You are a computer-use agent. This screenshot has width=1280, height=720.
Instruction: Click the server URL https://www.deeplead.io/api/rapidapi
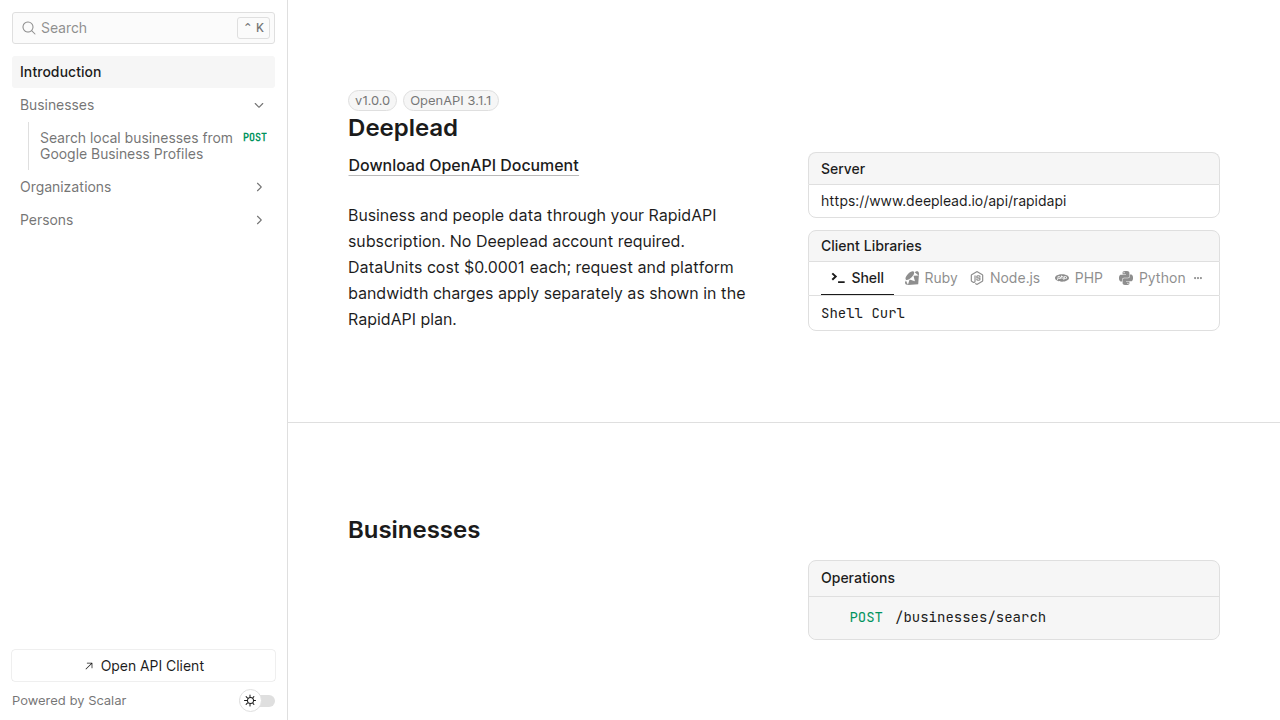click(x=943, y=201)
